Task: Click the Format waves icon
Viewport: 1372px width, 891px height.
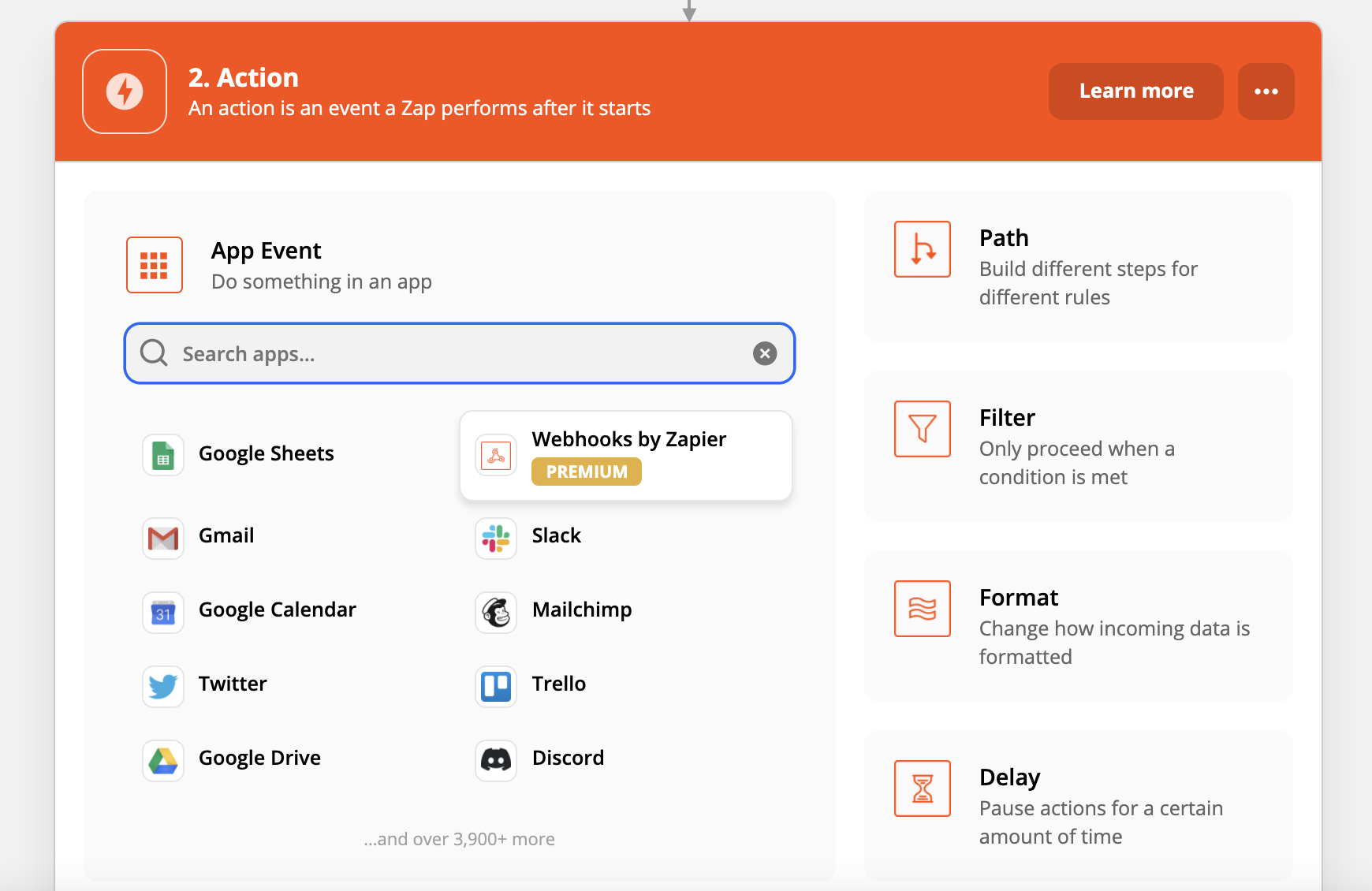Action: tap(923, 609)
